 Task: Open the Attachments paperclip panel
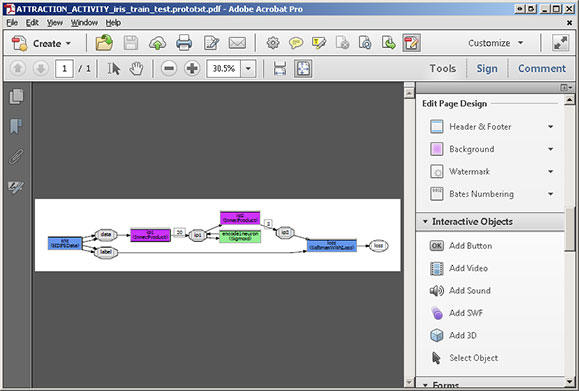[x=16, y=157]
